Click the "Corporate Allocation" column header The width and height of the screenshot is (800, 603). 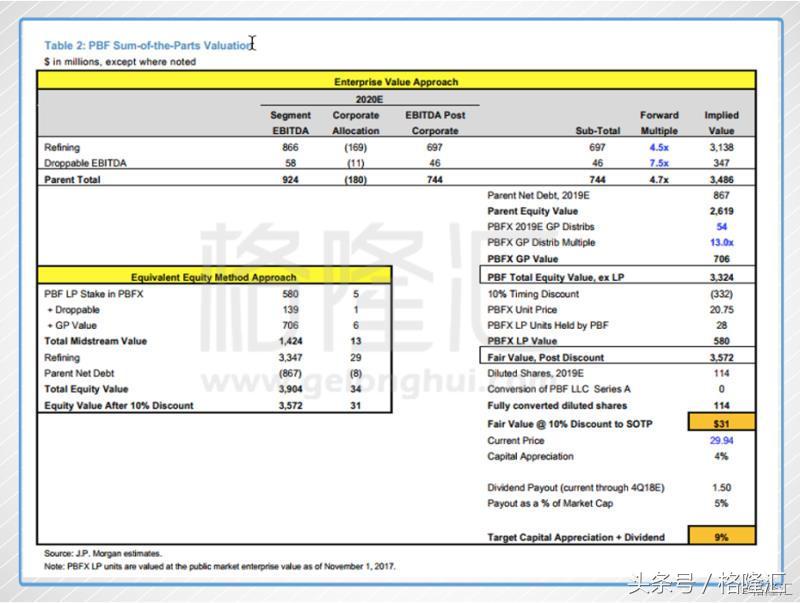click(356, 123)
